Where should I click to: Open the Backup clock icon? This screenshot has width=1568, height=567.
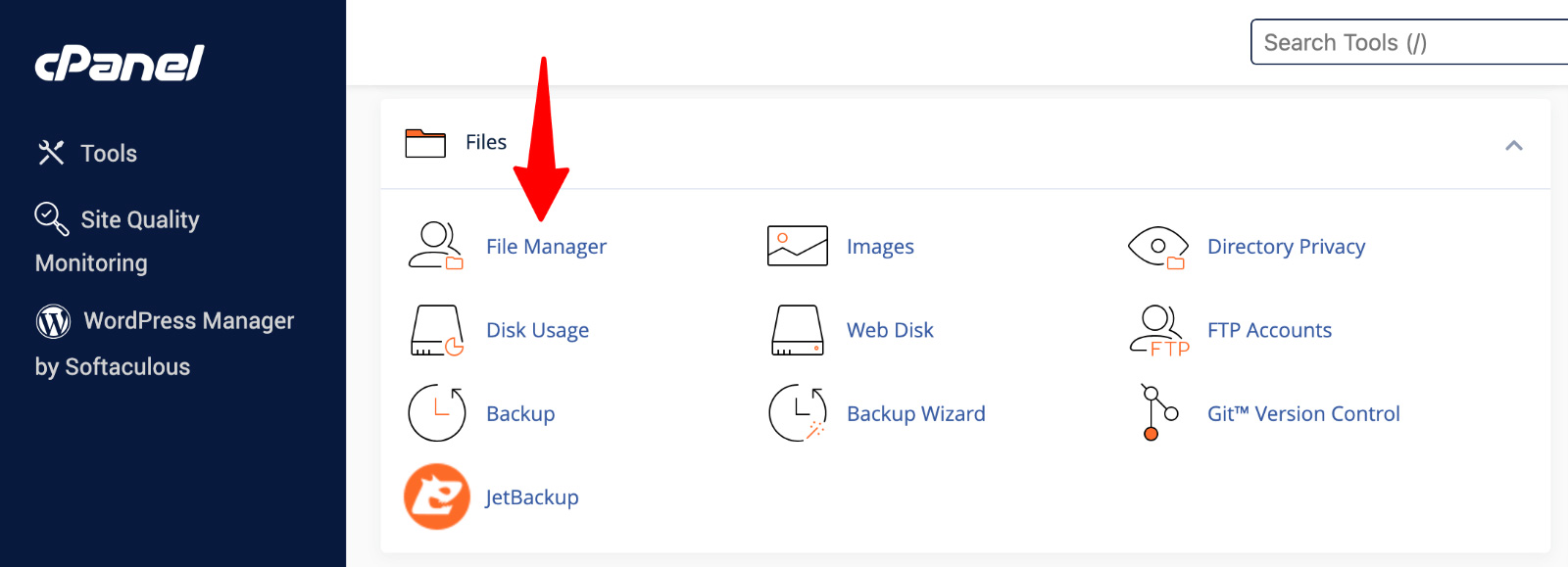coord(436,413)
